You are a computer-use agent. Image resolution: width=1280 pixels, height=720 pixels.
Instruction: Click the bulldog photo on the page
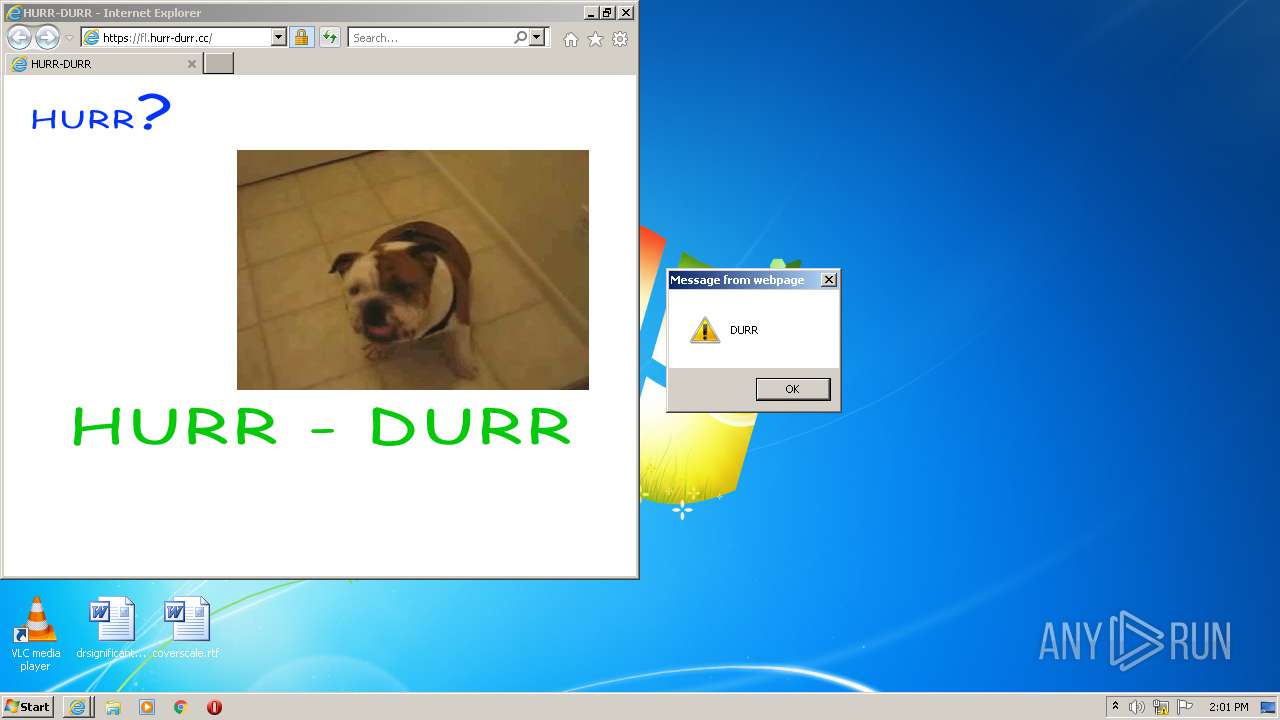click(412, 270)
